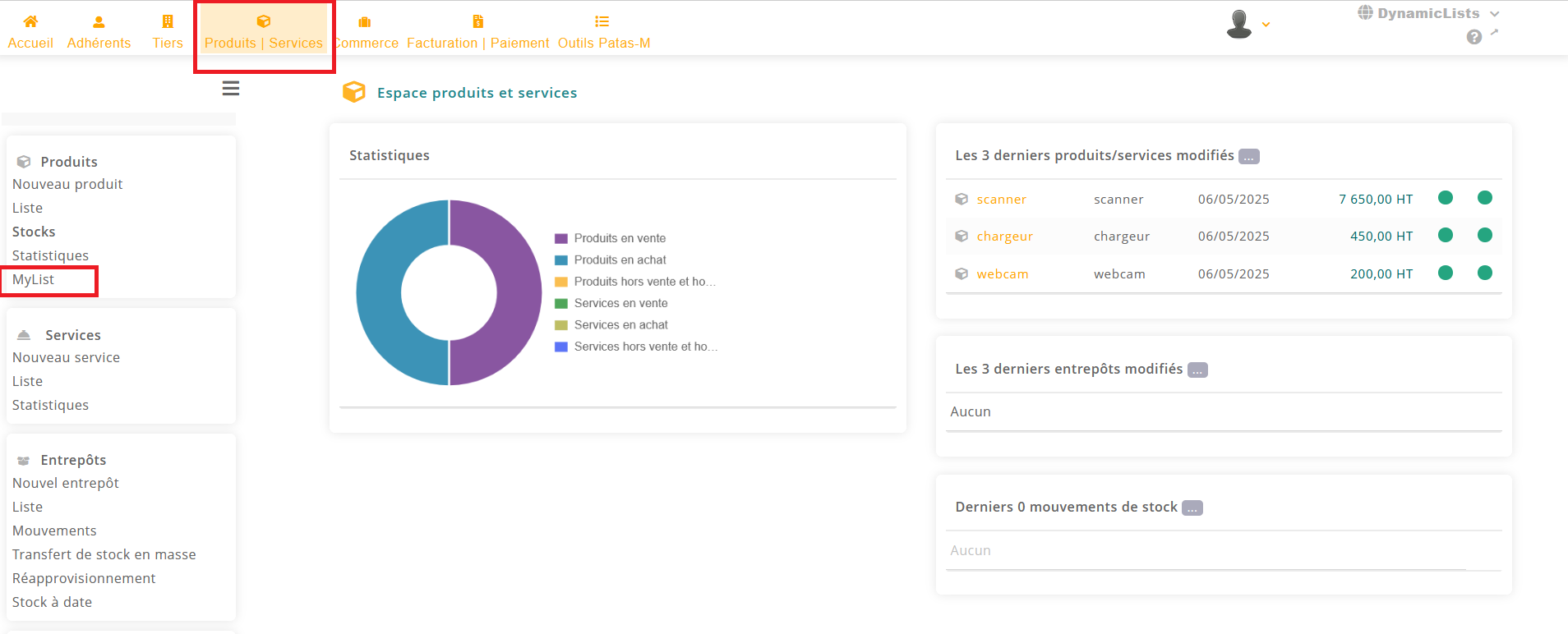
Task: Expand the derniers produits/services modifiés full list badge
Action: (1249, 157)
